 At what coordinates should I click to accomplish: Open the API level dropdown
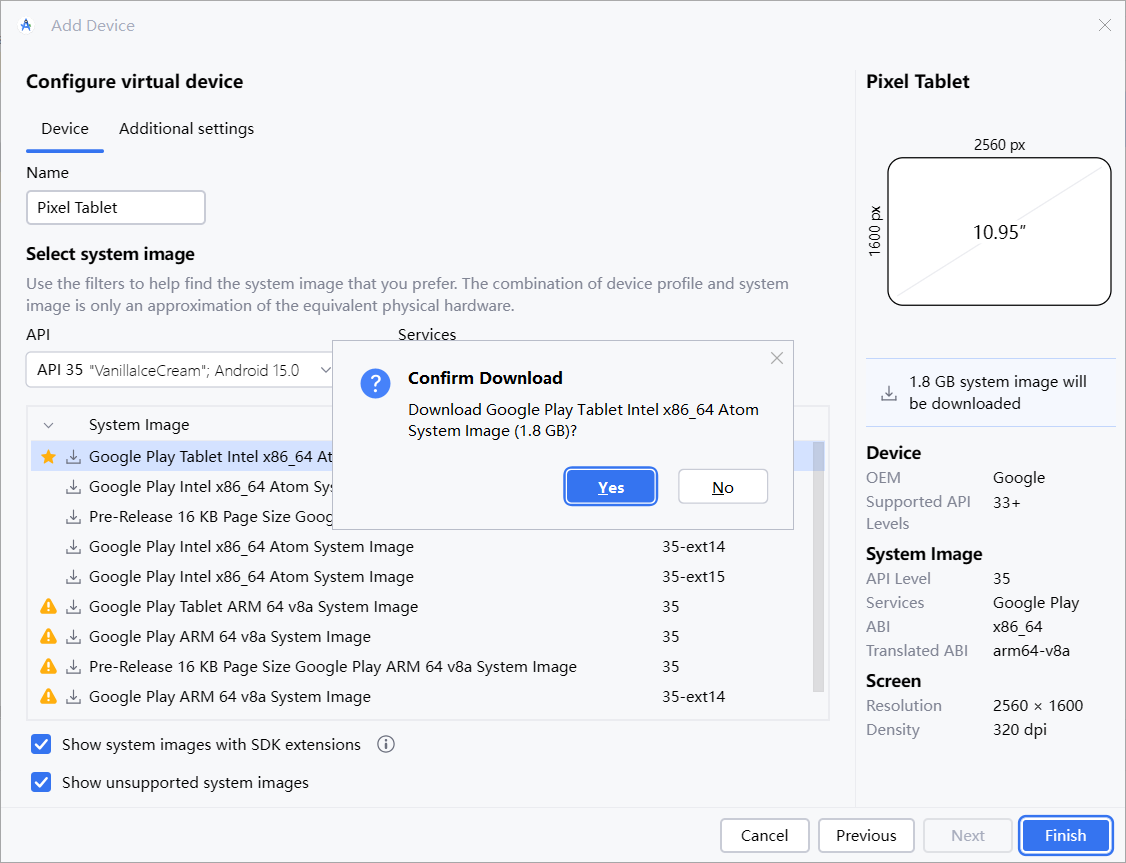click(x=180, y=370)
